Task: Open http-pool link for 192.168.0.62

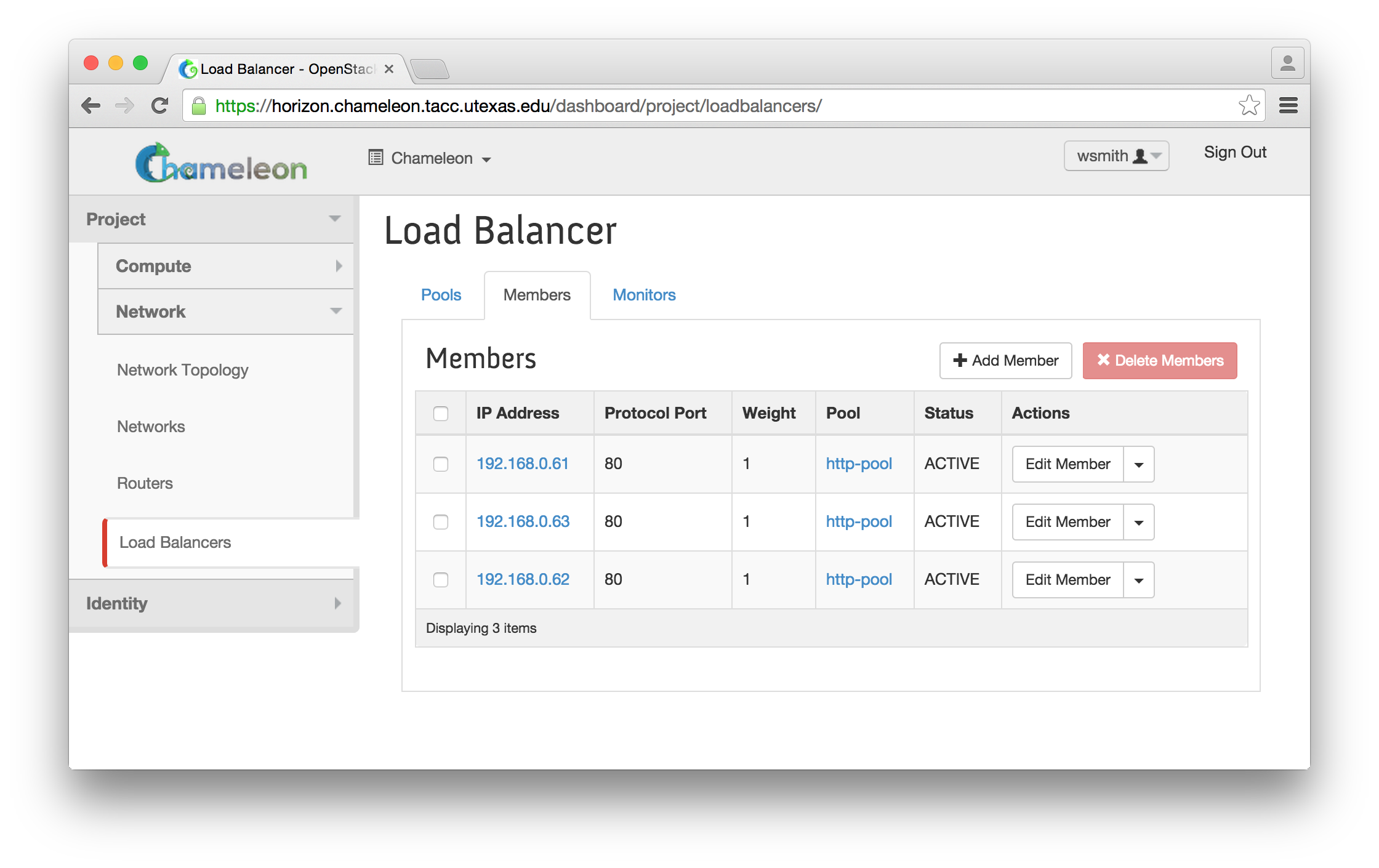Action: (x=859, y=579)
